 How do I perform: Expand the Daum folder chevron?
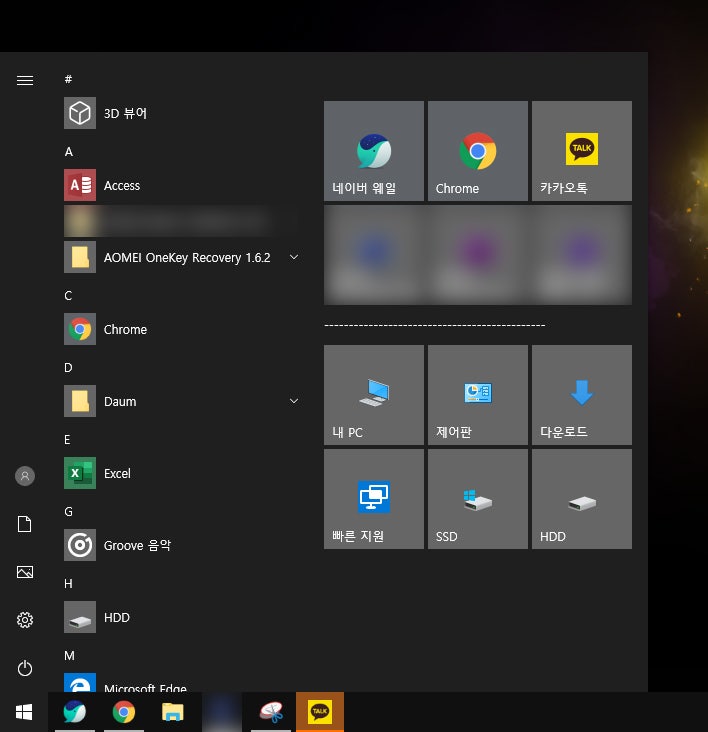pos(294,401)
